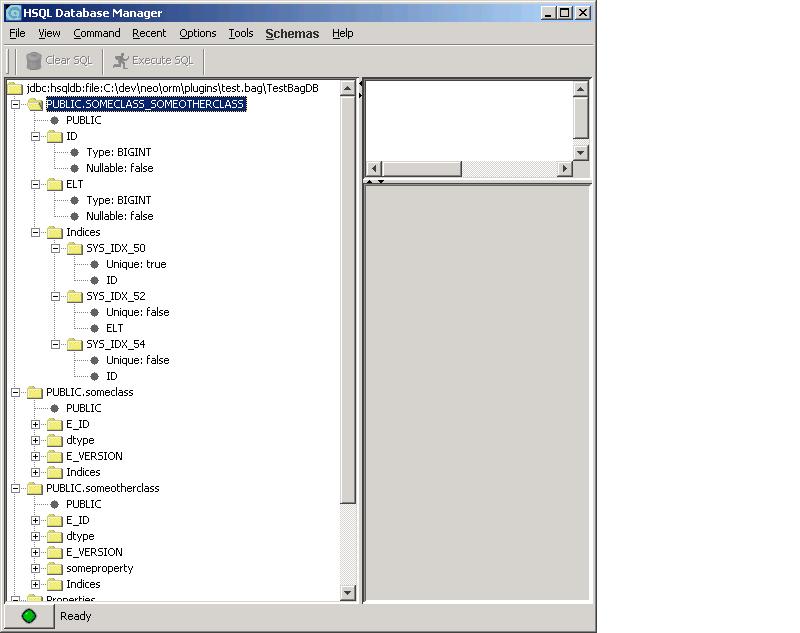The width and height of the screenshot is (800, 633).
Task: Click the HSQL Database Manager title bar icon
Action: click(13, 13)
